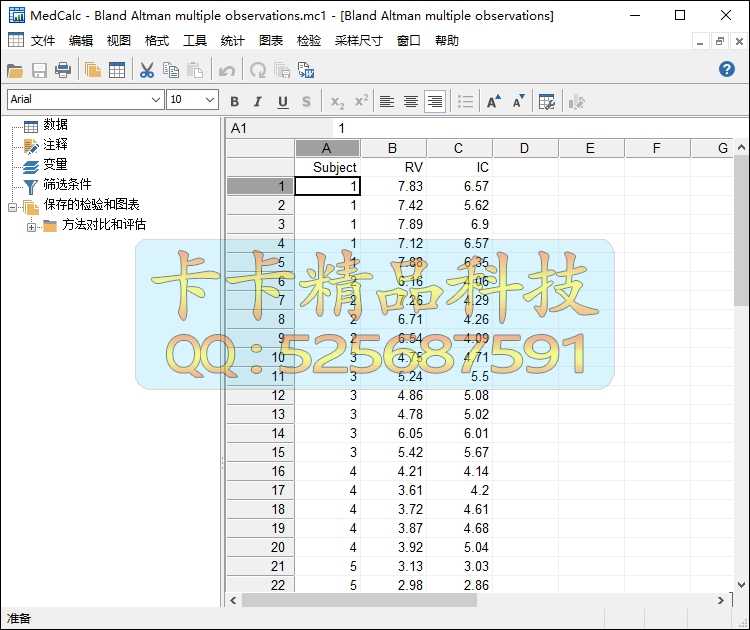Open the 检验 menu

coord(309,41)
